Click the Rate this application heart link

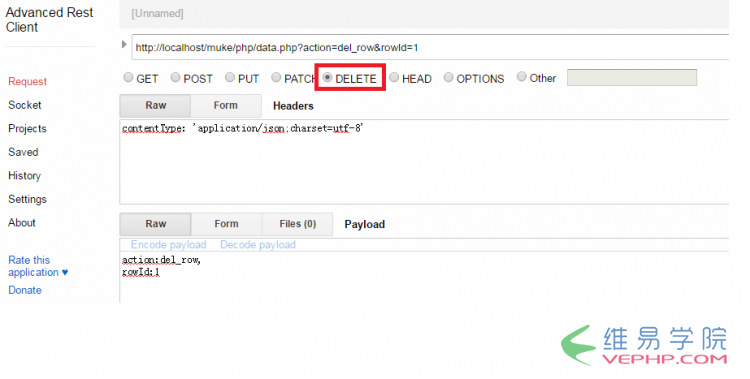(x=38, y=266)
